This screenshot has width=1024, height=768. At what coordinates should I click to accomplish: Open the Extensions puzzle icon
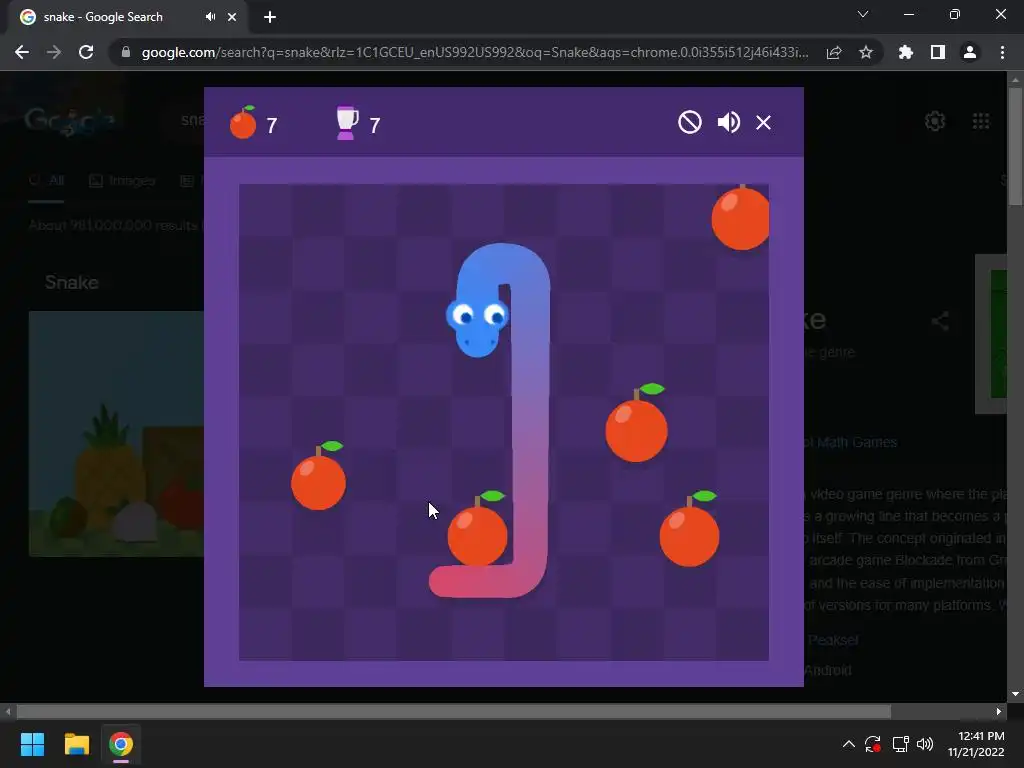pyautogui.click(x=906, y=52)
